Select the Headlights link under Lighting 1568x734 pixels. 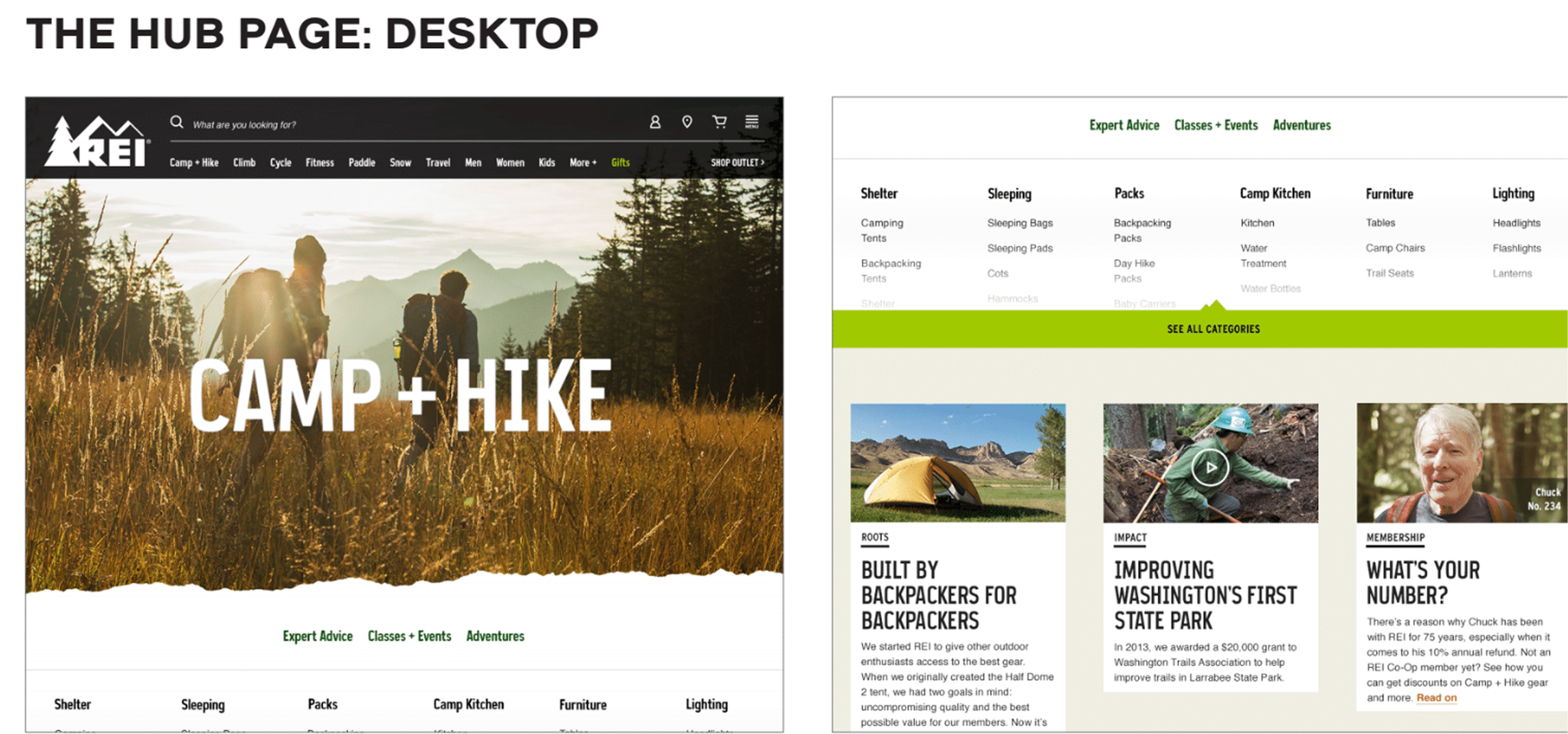[1516, 223]
